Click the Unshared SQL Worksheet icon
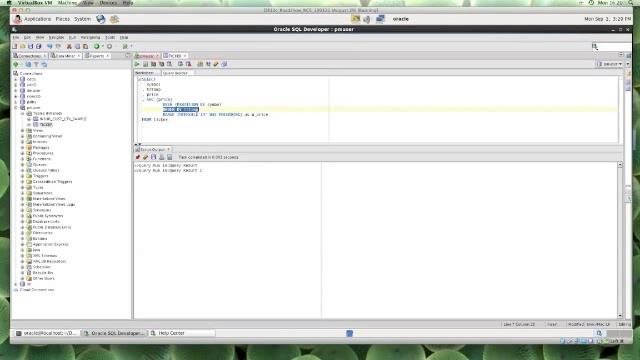 [x=200, y=64]
